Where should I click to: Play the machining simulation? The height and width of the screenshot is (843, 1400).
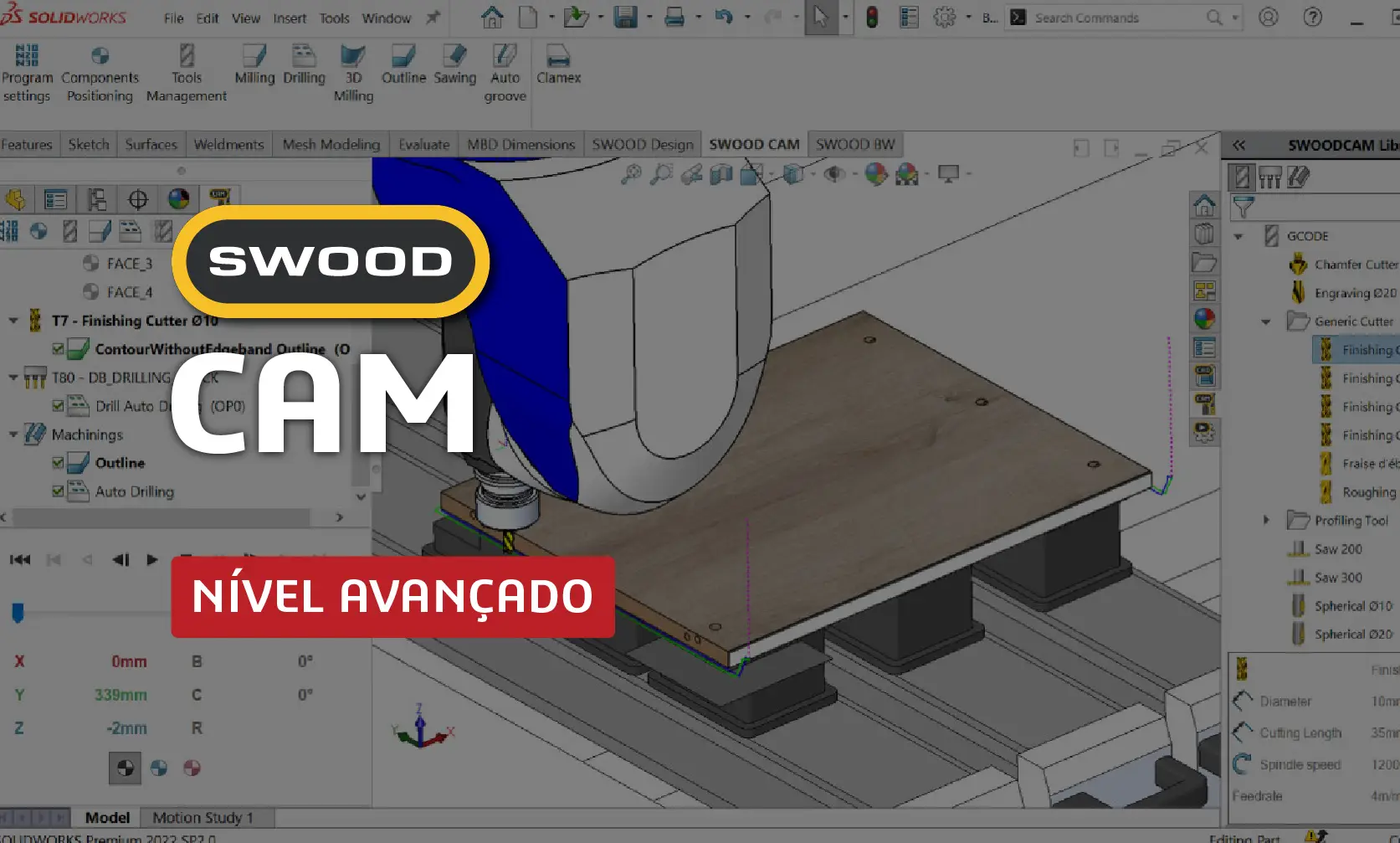click(x=151, y=559)
